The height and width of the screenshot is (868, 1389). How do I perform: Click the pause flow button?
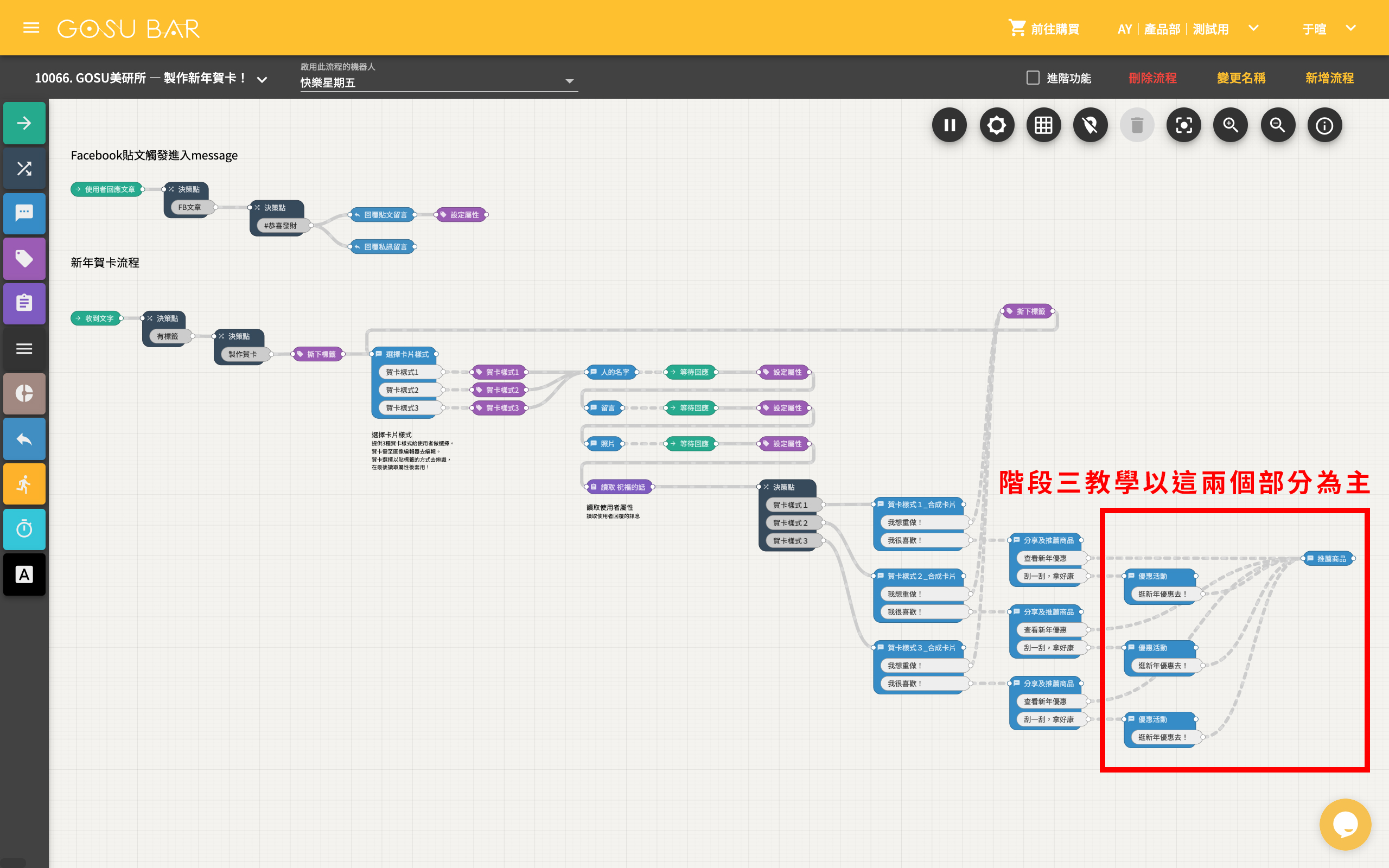pos(950,125)
